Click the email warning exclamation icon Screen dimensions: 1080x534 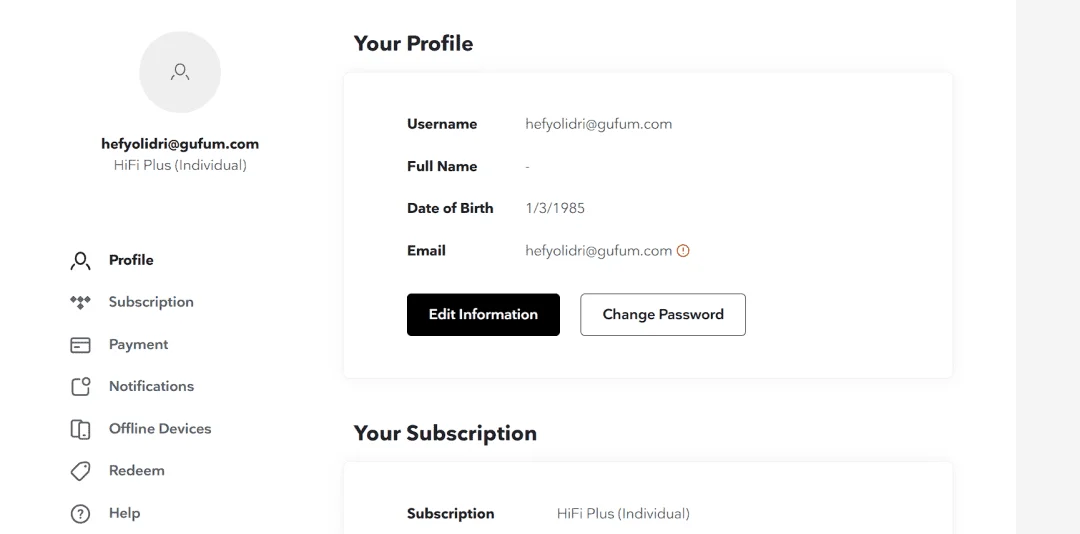(683, 251)
